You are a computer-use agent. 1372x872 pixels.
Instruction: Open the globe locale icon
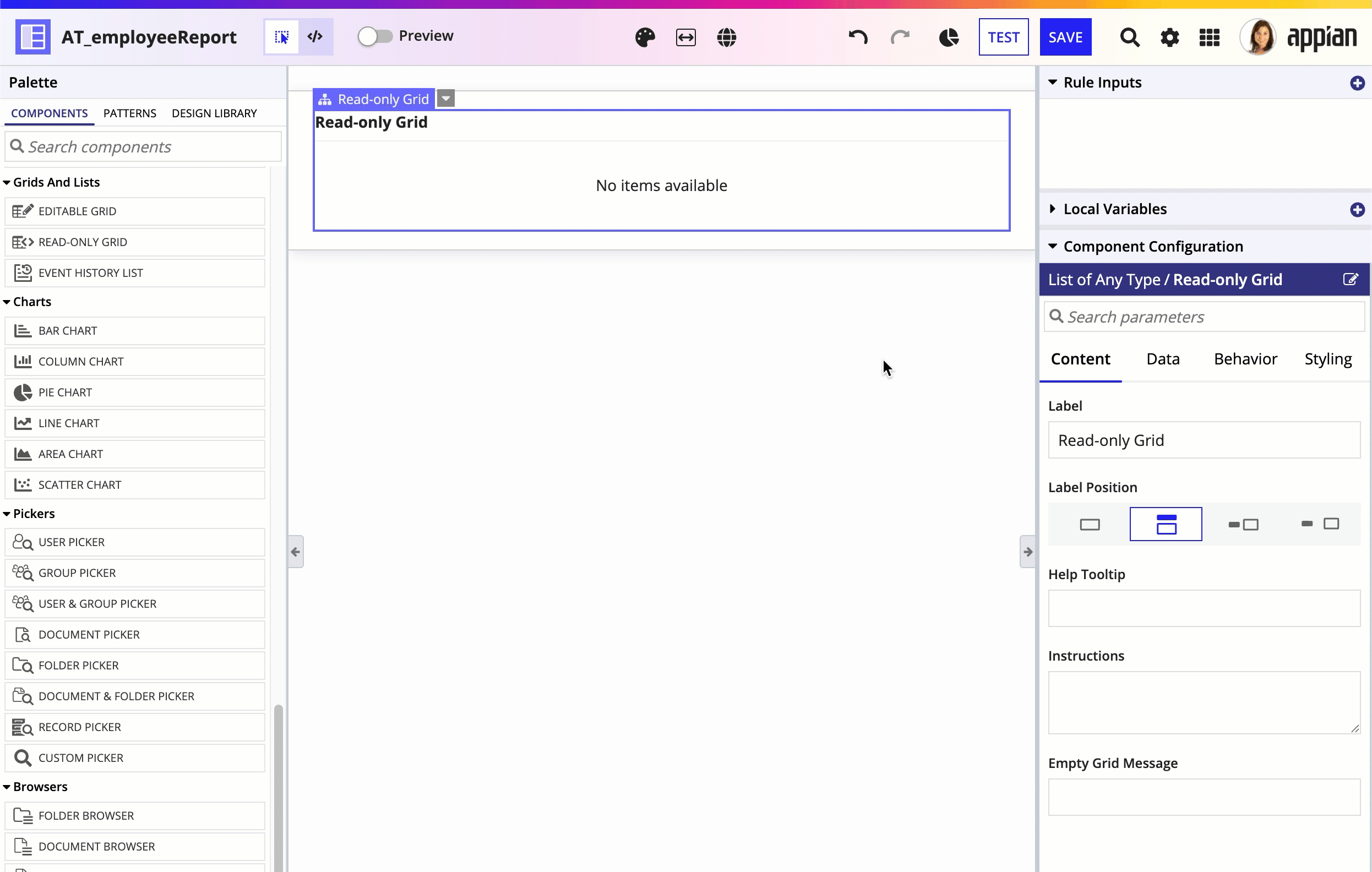click(x=726, y=37)
